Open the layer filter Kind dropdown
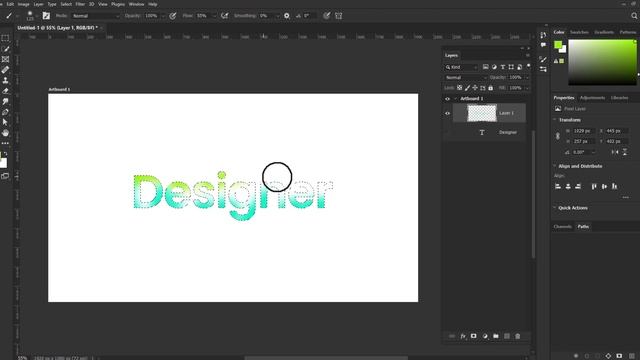 pyautogui.click(x=461, y=67)
